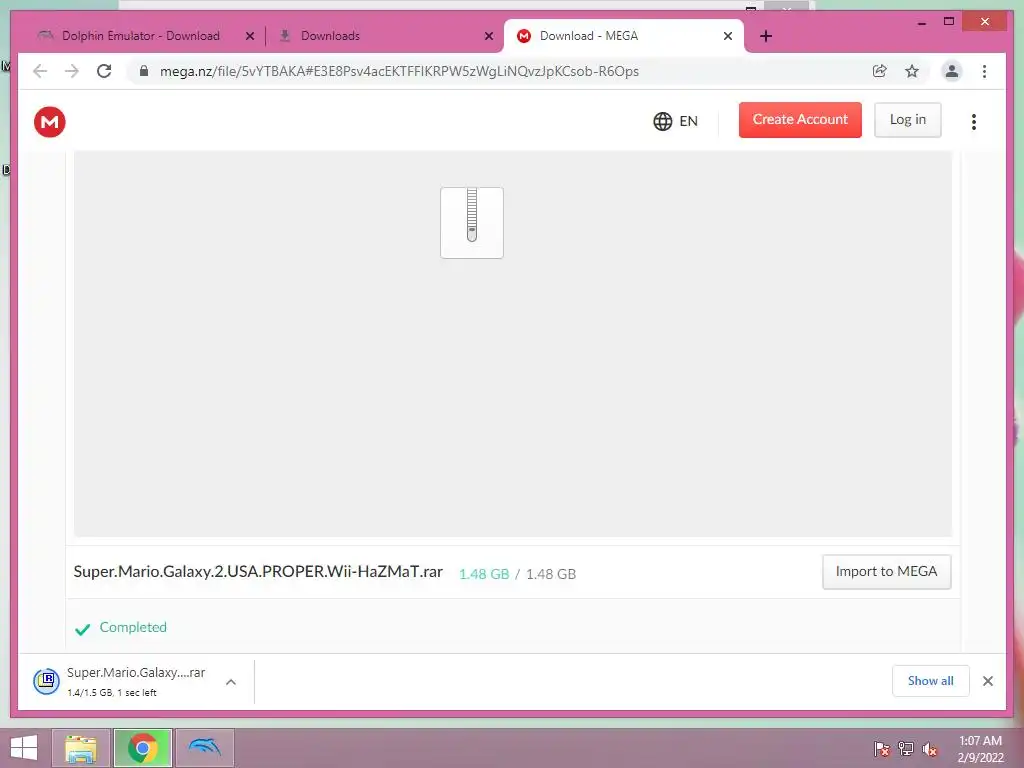The height and width of the screenshot is (768, 1024).
Task: Minimize the Chrome window
Action: click(921, 22)
